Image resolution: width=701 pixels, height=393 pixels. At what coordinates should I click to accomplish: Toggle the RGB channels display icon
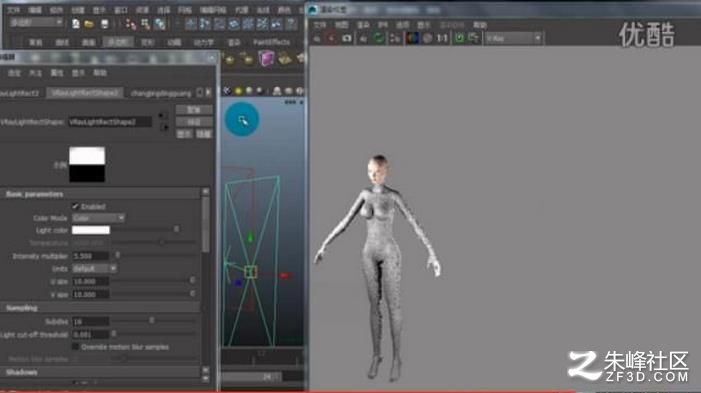tap(412, 38)
